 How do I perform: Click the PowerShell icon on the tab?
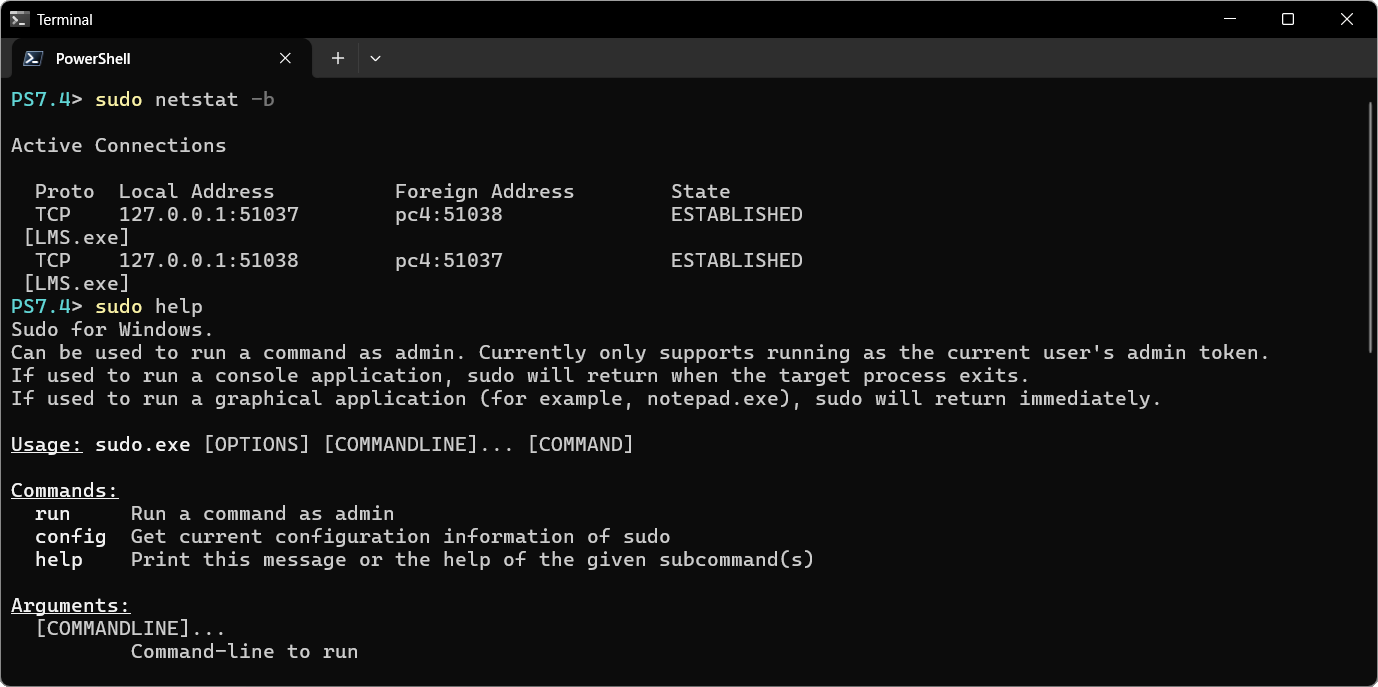click(x=33, y=58)
